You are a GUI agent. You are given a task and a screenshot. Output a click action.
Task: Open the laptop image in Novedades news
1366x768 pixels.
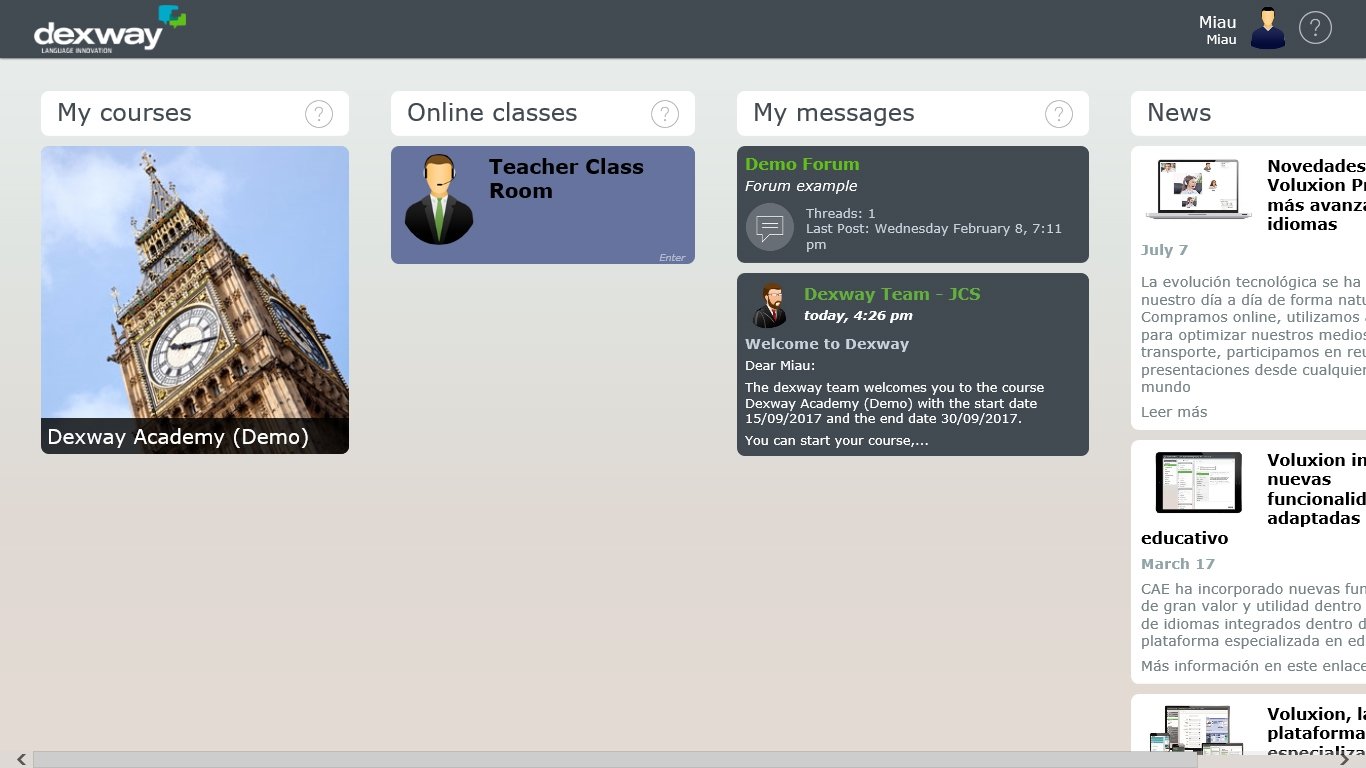1198,189
